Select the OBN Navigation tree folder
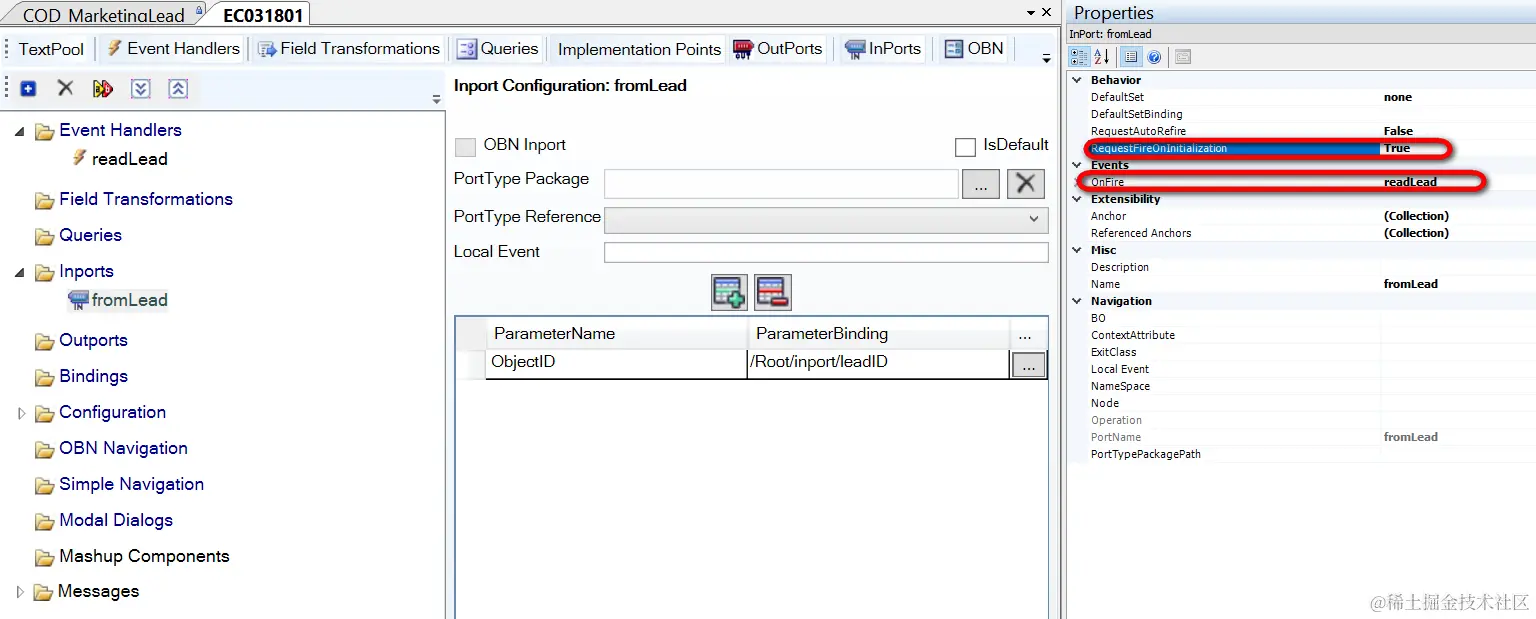Screen dimensions: 1536x619 coord(123,448)
